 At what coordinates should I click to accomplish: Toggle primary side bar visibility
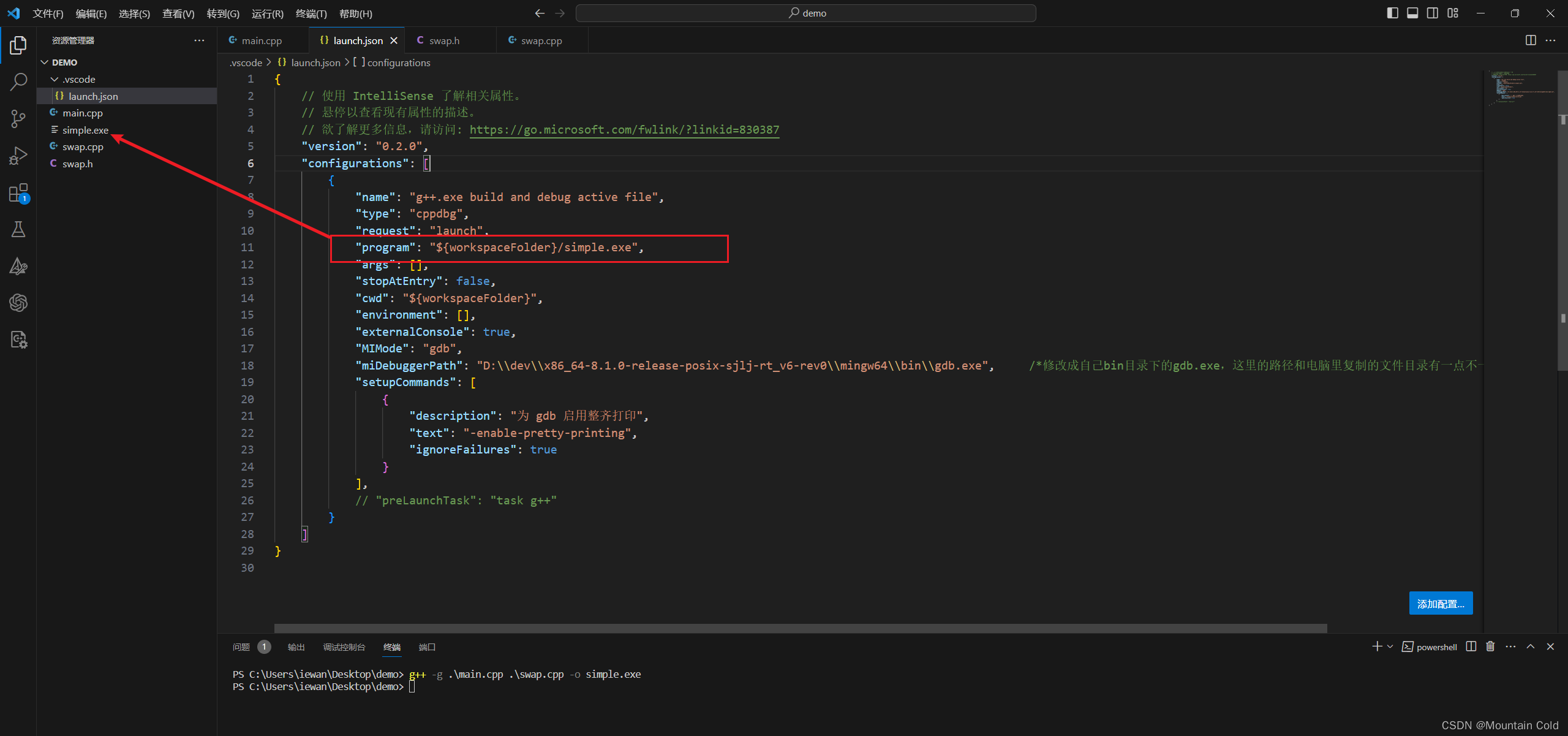click(x=1392, y=13)
